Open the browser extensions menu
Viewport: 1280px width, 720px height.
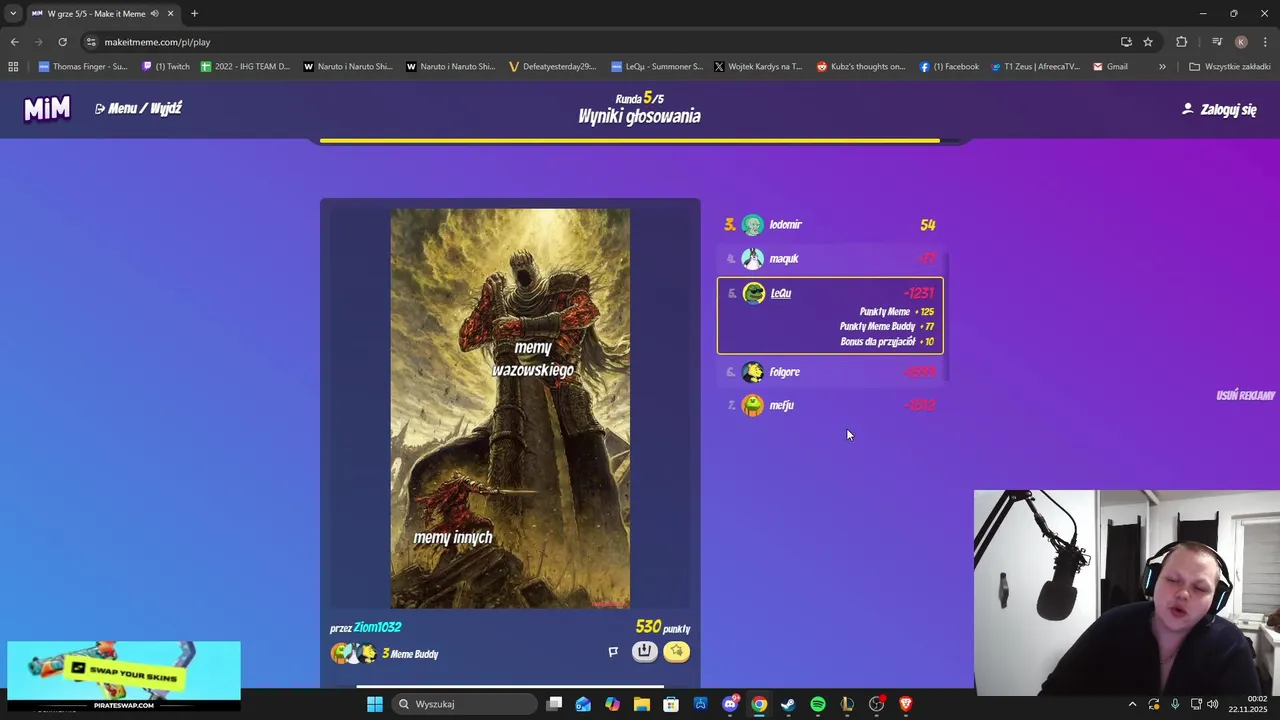click(1182, 42)
